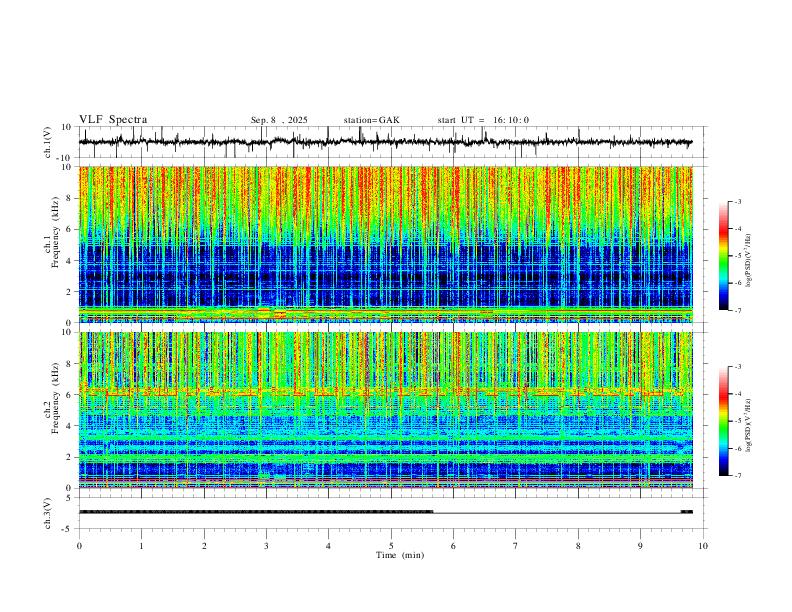
Task: Click the "-7" label on ch.1 colorbar
Action: click(738, 310)
